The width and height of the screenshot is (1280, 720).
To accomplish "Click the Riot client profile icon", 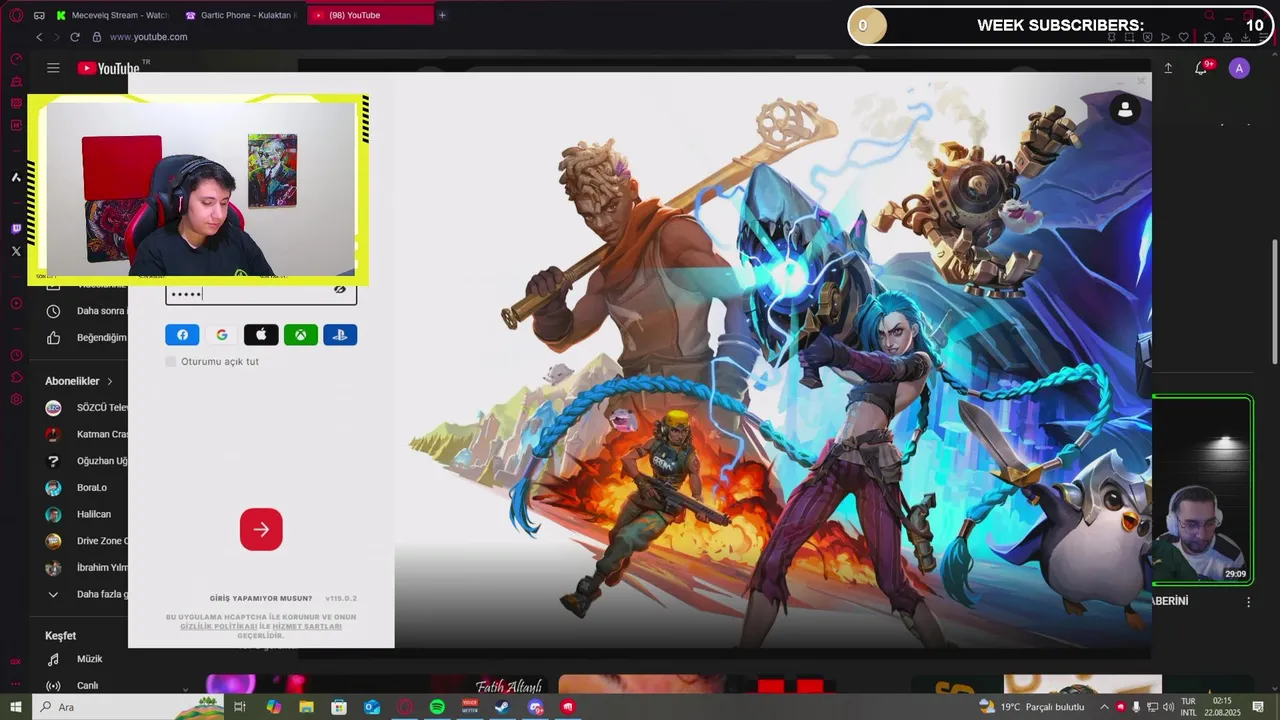I will (1125, 110).
